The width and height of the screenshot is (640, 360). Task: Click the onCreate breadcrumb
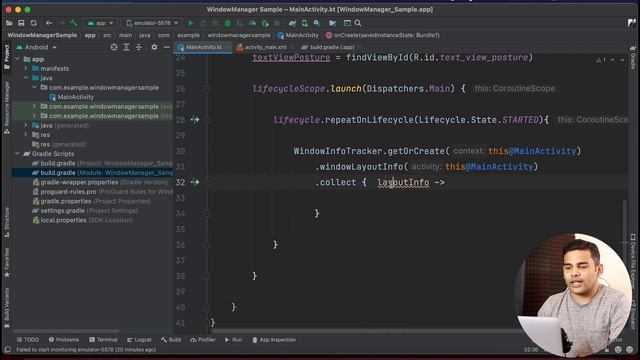click(383, 36)
